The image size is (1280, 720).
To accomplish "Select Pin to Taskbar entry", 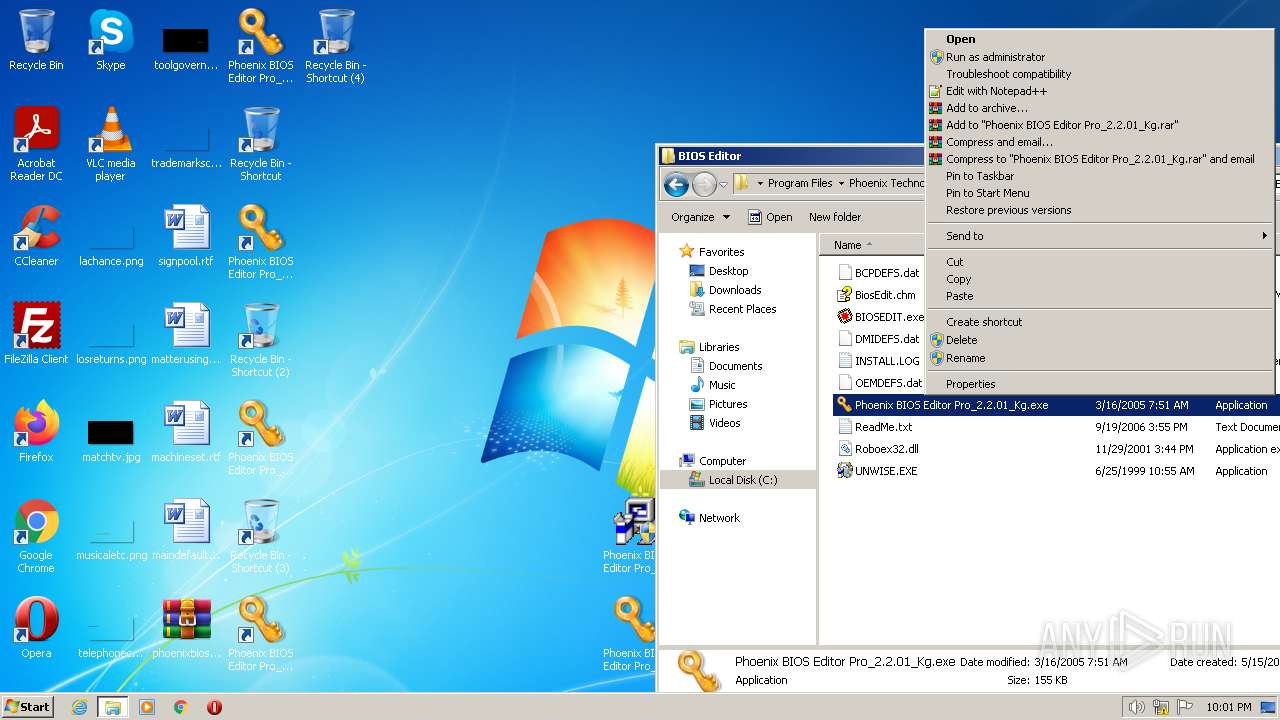I will coord(980,176).
